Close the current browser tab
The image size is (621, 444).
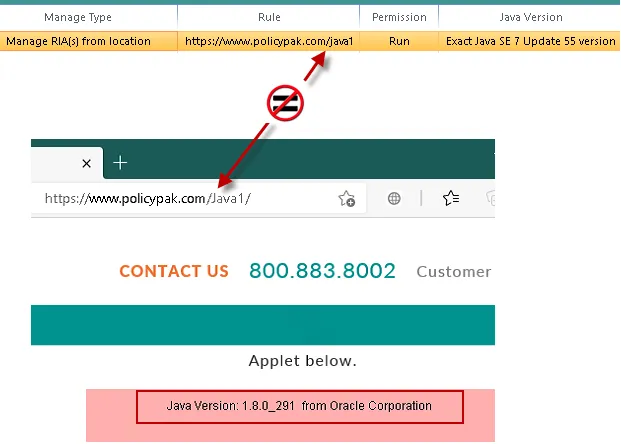(86, 163)
